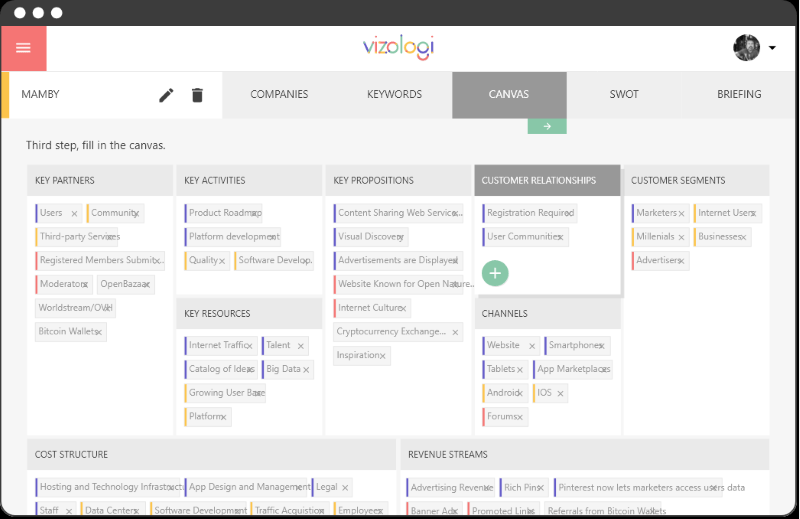Remove the Inspiration tag
800x519 pixels.
coord(383,356)
